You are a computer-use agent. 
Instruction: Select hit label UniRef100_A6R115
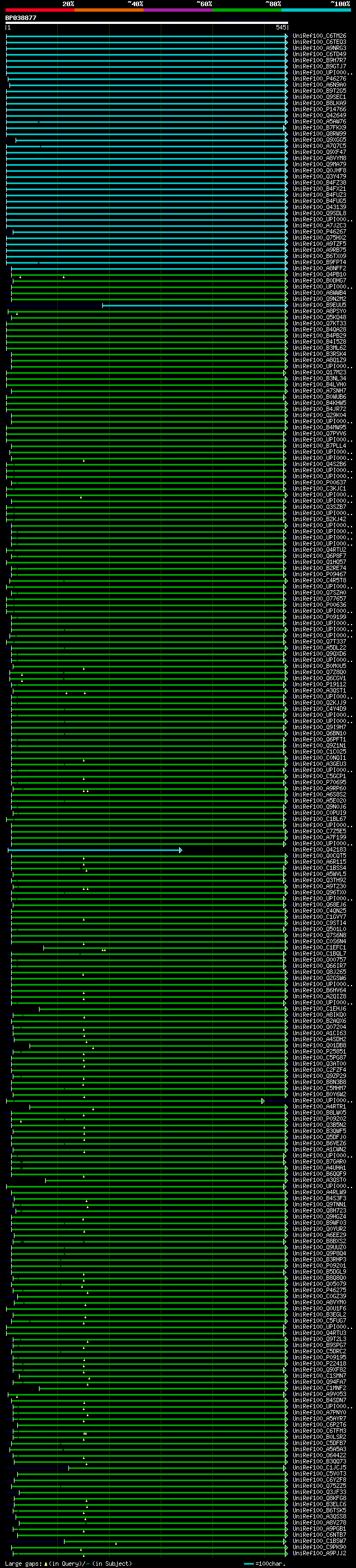pyautogui.click(x=319, y=862)
